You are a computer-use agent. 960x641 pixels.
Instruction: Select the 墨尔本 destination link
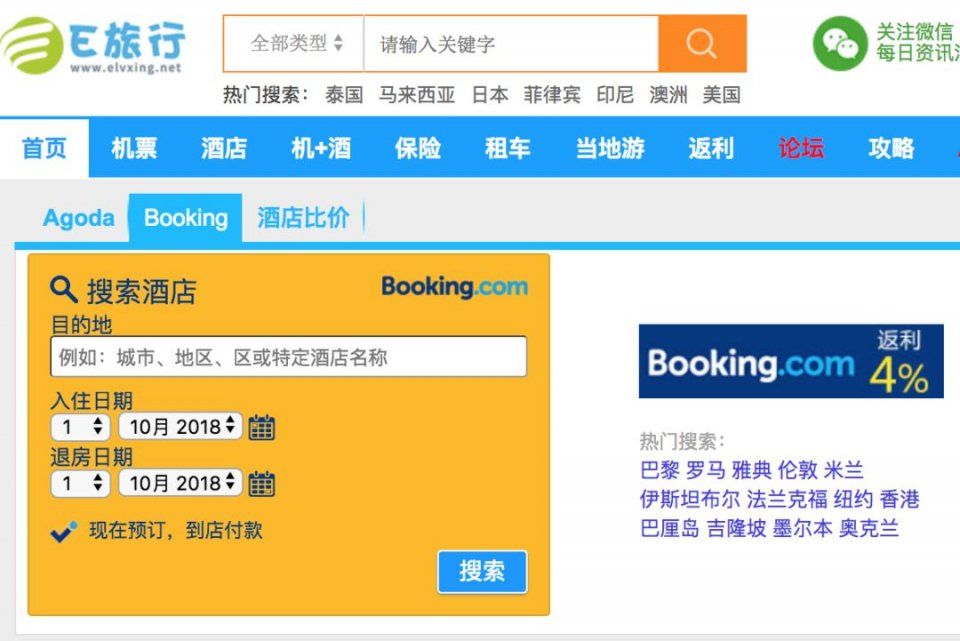(x=802, y=528)
